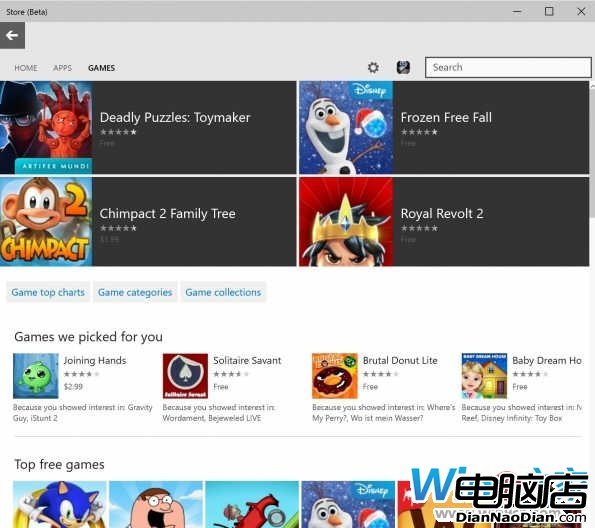
Task: Click the Baby Dream Ho title text
Action: [547, 361]
